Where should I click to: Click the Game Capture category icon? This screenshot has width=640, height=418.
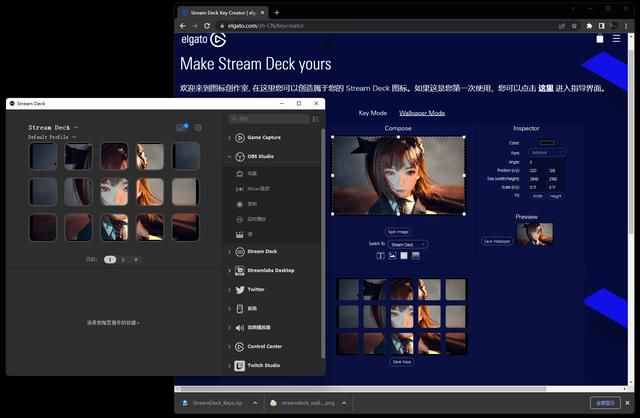pos(240,138)
